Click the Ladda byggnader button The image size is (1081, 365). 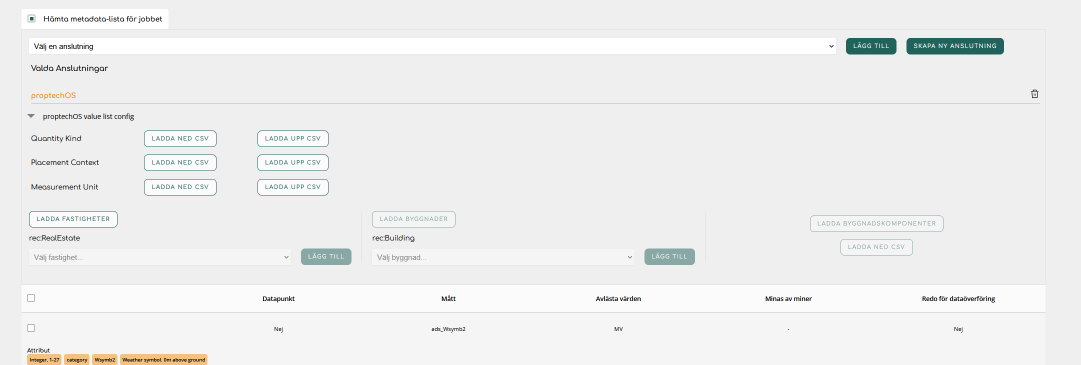coord(414,219)
